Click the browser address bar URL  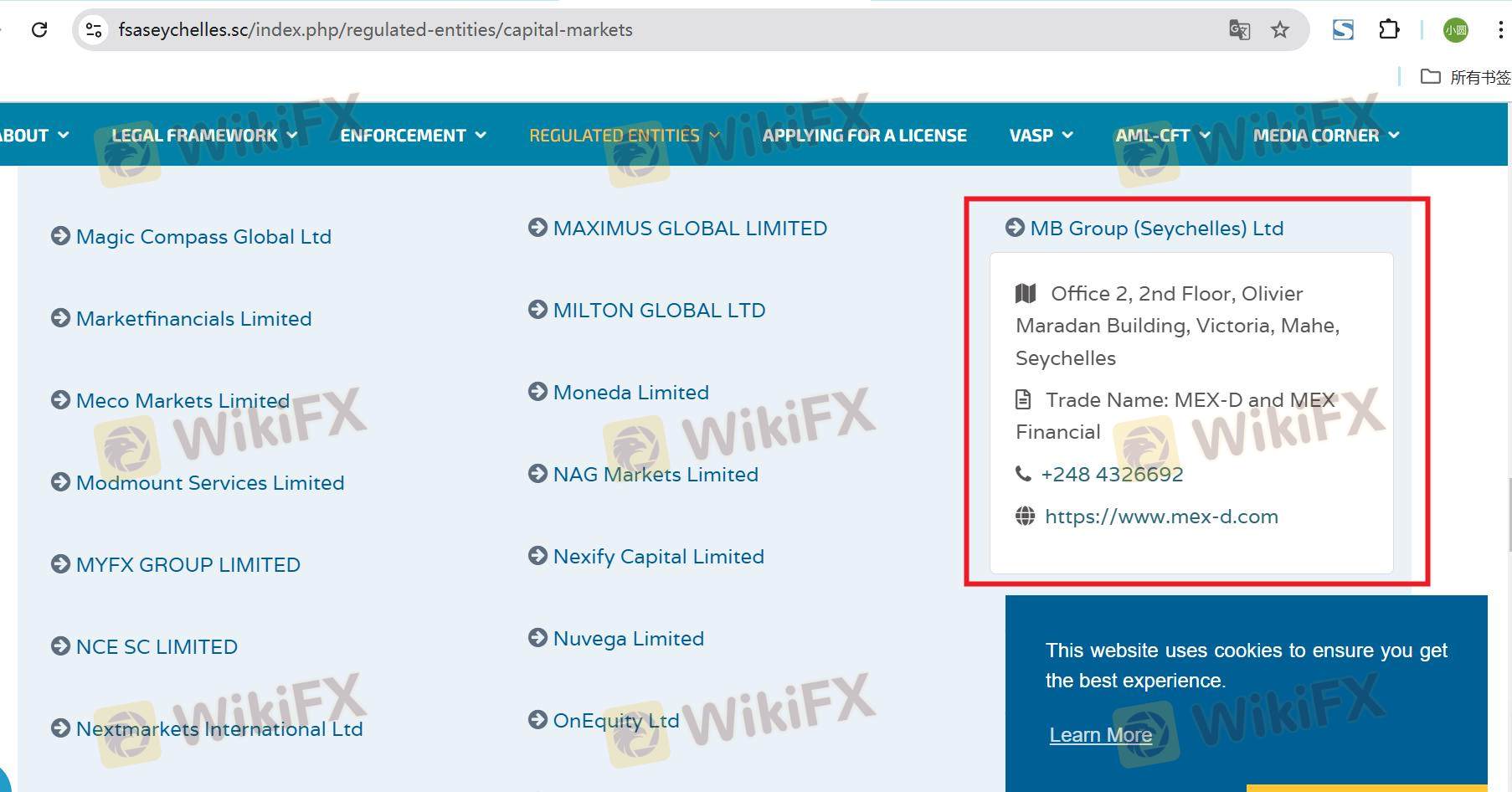pos(375,30)
